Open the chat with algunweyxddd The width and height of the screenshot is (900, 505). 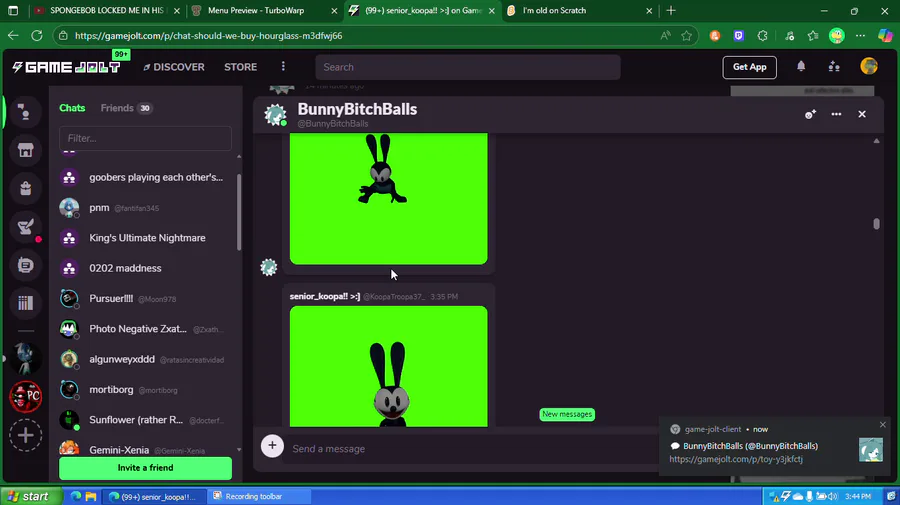pyautogui.click(x=145, y=359)
